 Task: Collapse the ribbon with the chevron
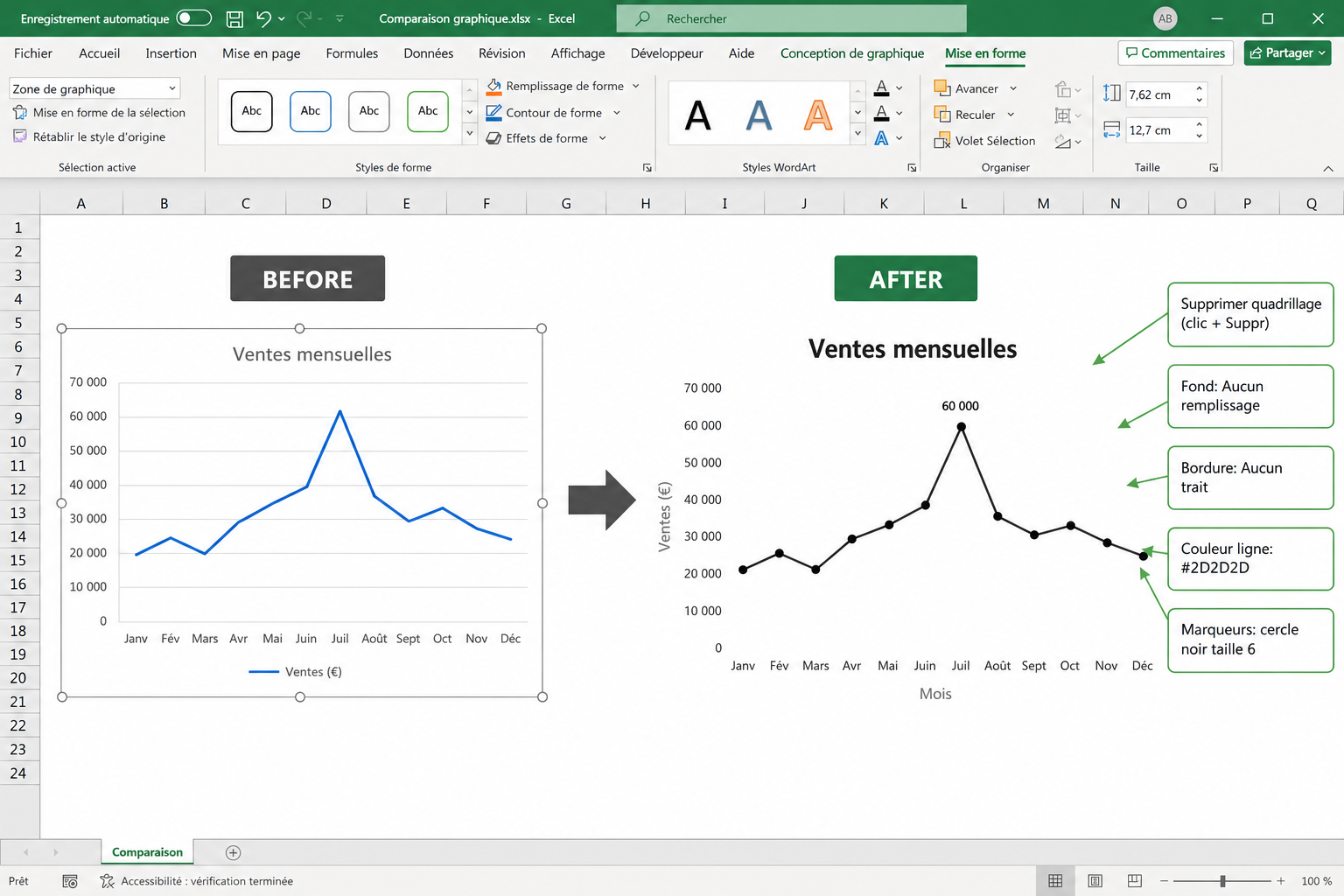(x=1327, y=169)
